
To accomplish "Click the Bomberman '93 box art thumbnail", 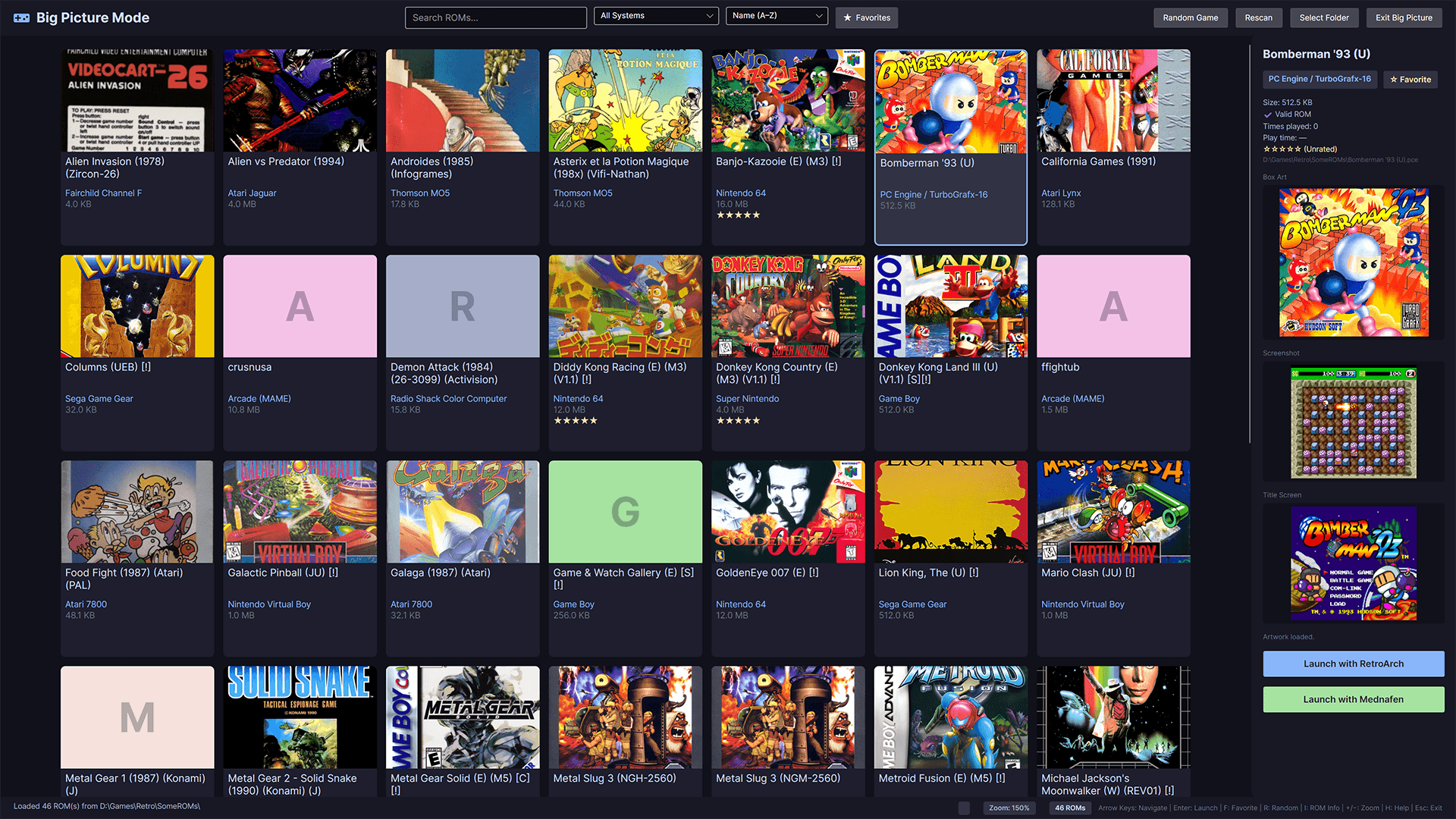I will click(1353, 262).
